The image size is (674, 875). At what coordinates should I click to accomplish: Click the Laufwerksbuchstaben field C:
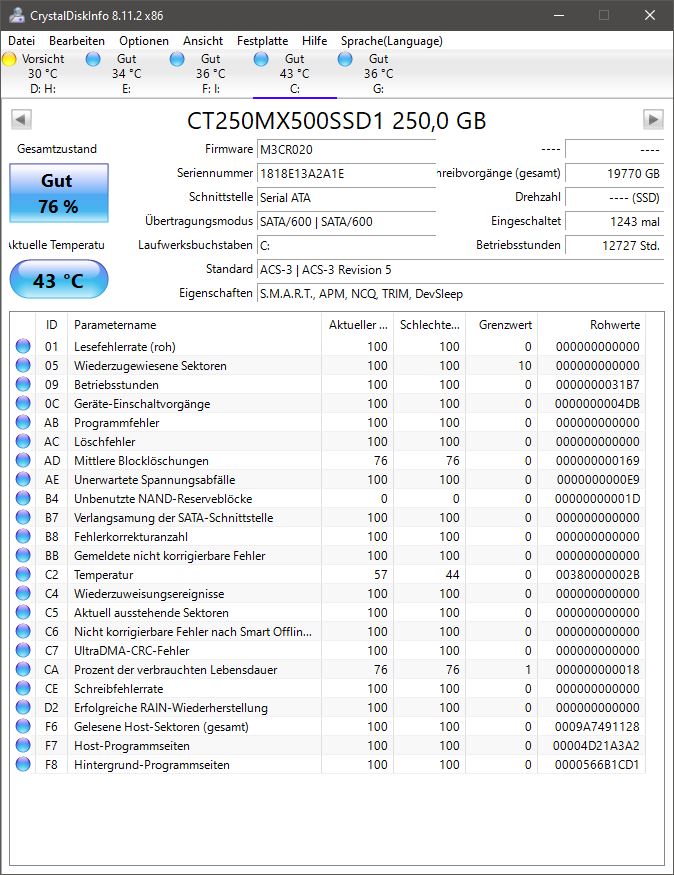[346, 246]
